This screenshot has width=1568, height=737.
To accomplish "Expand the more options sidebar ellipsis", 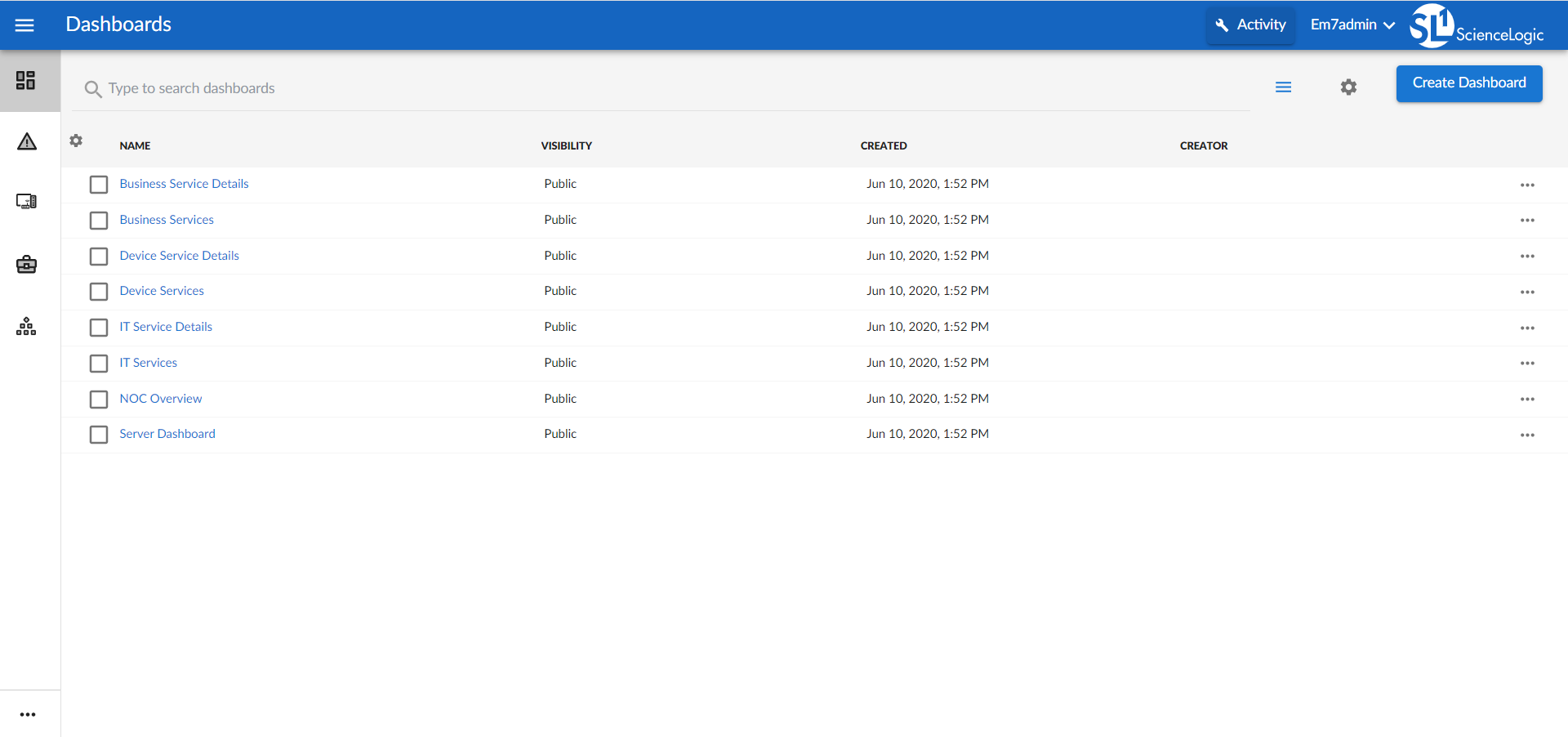I will click(28, 715).
